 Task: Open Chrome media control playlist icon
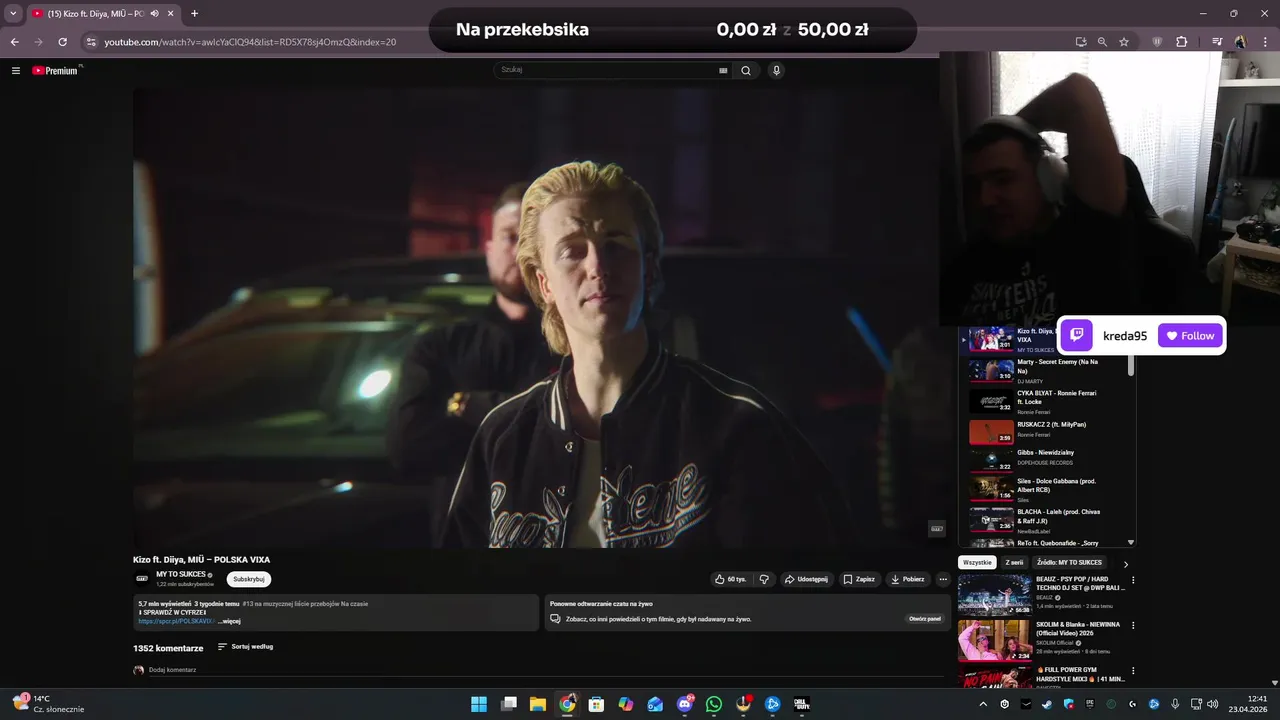(x=1217, y=42)
